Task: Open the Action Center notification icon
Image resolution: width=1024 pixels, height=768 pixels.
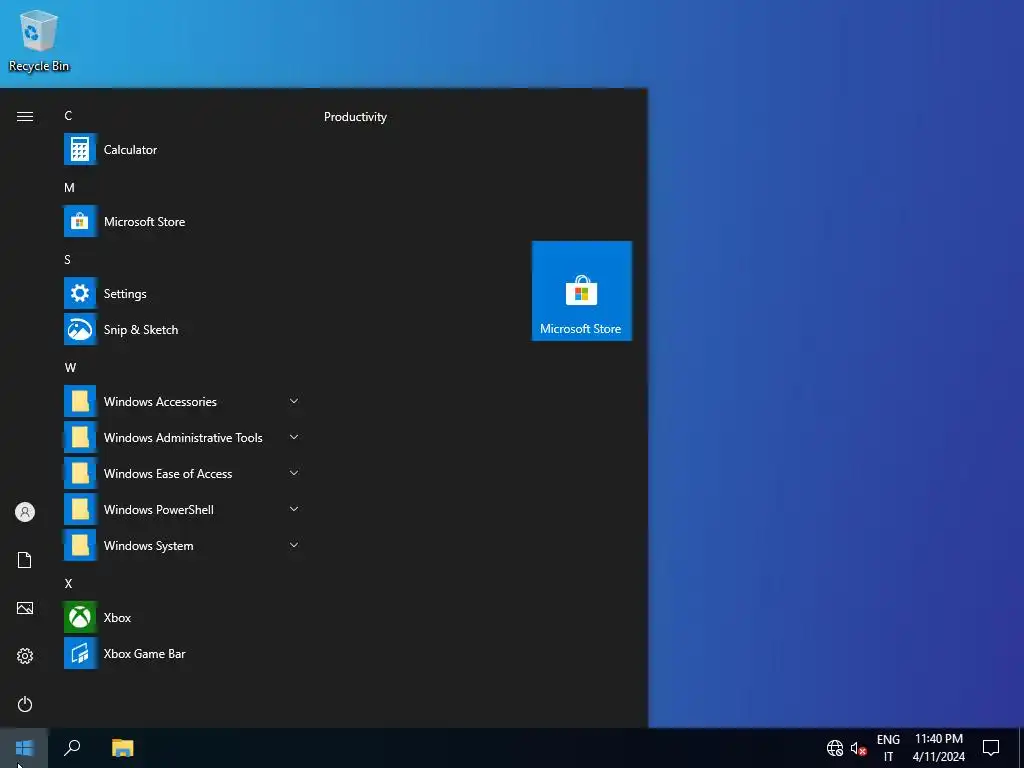Action: click(x=991, y=748)
